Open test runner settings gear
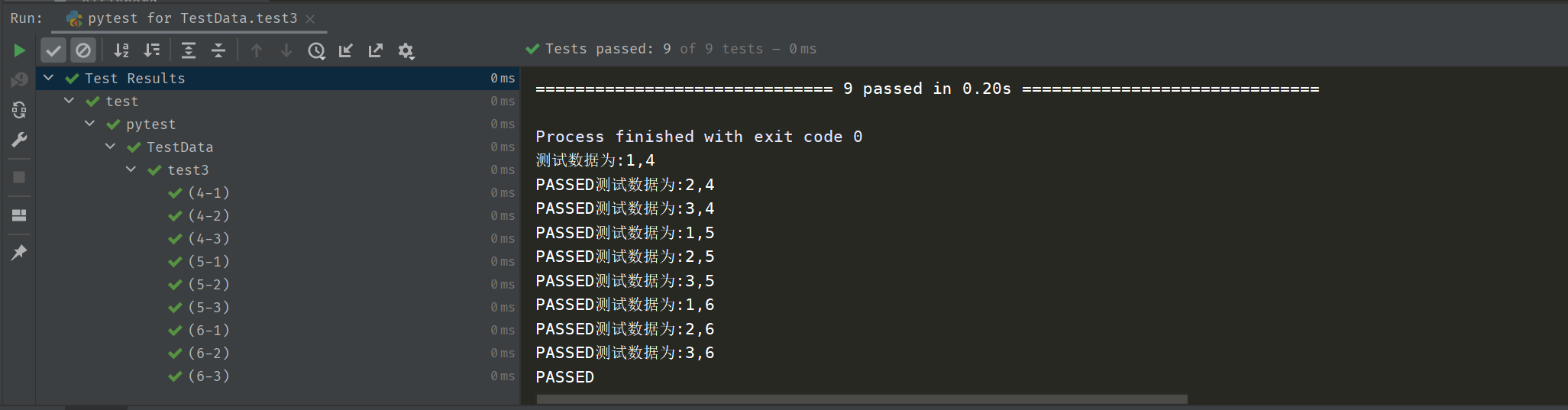Image resolution: width=1568 pixels, height=410 pixels. click(x=406, y=50)
